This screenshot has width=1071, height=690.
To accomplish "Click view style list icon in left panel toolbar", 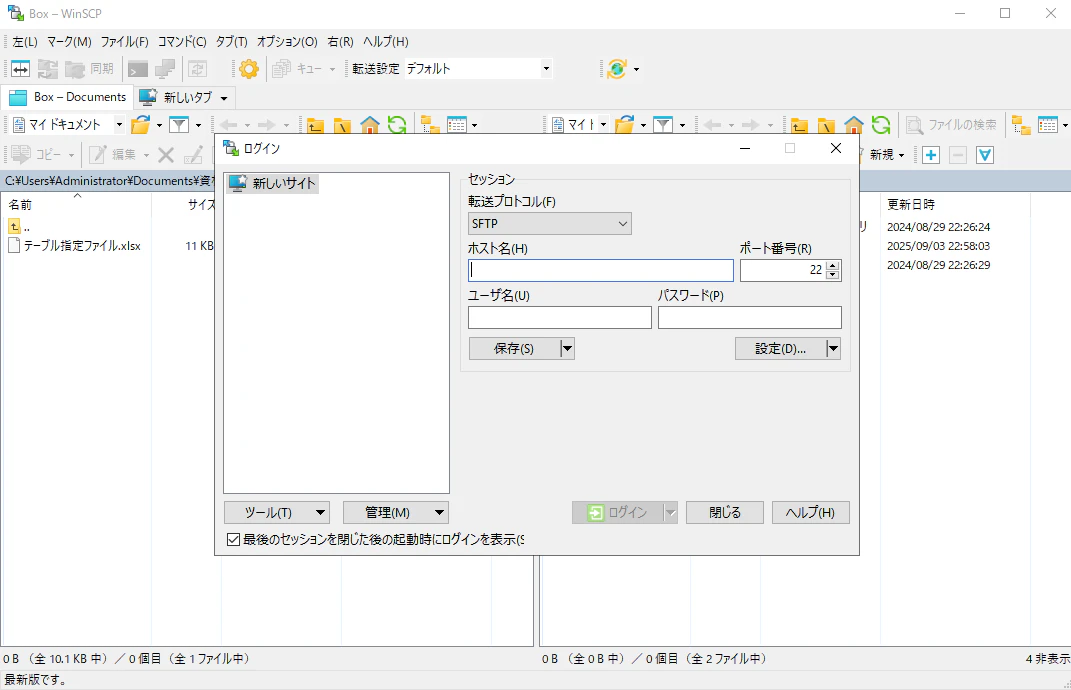I will [x=456, y=124].
